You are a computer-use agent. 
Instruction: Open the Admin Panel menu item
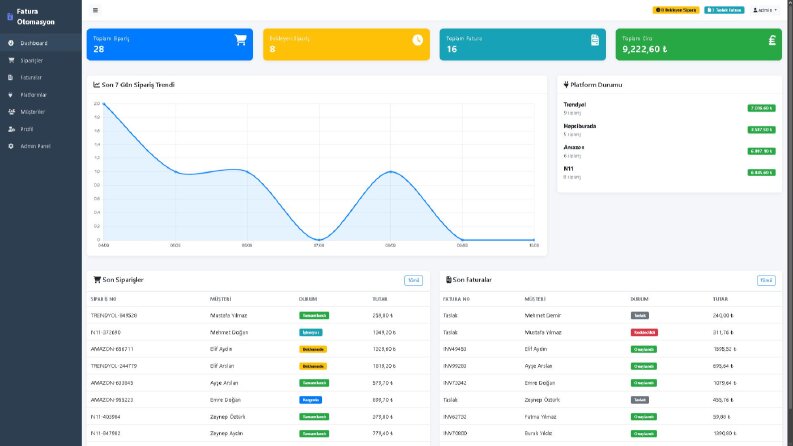40,146
